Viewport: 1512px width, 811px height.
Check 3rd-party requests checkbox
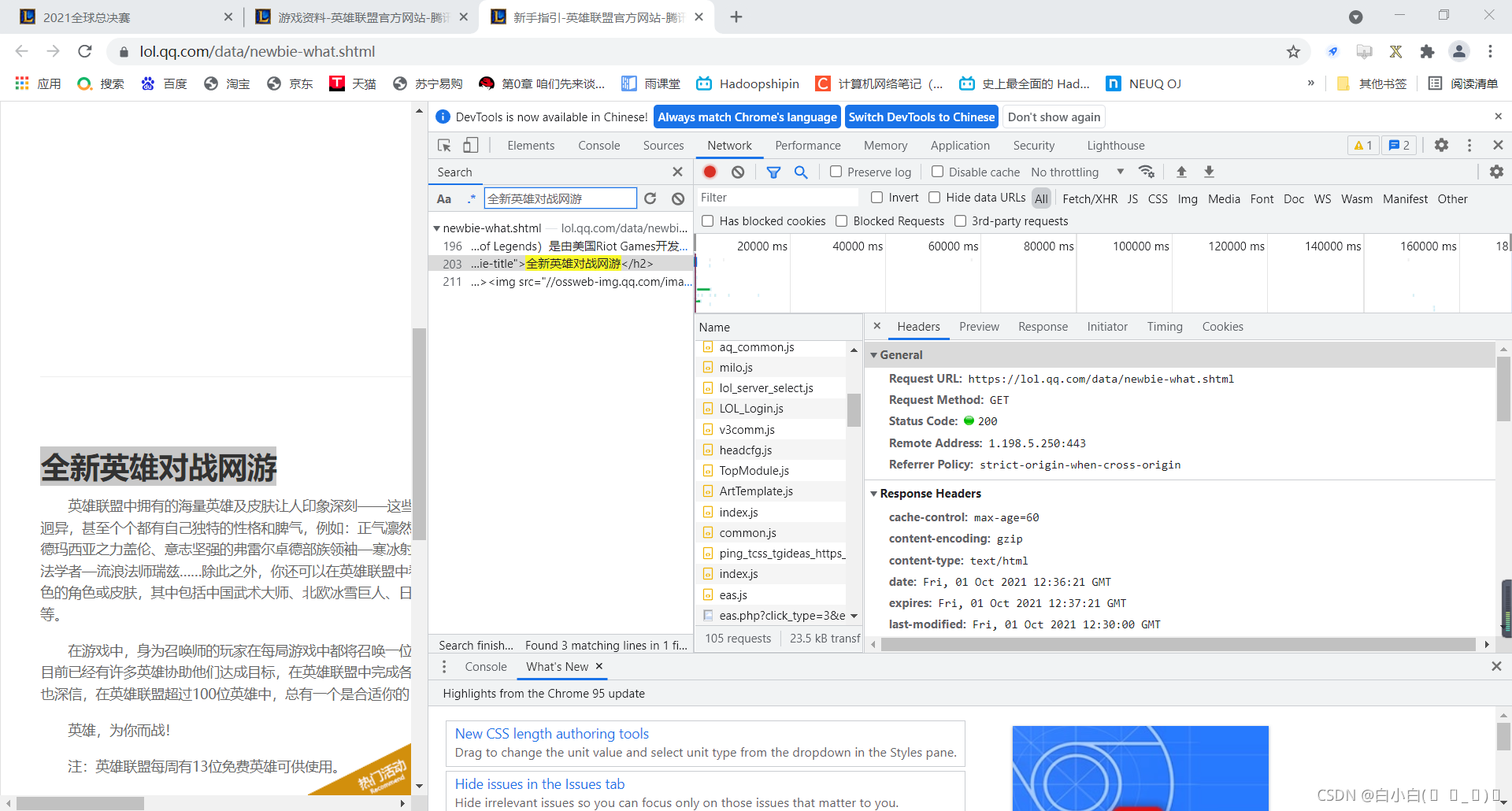tap(961, 221)
